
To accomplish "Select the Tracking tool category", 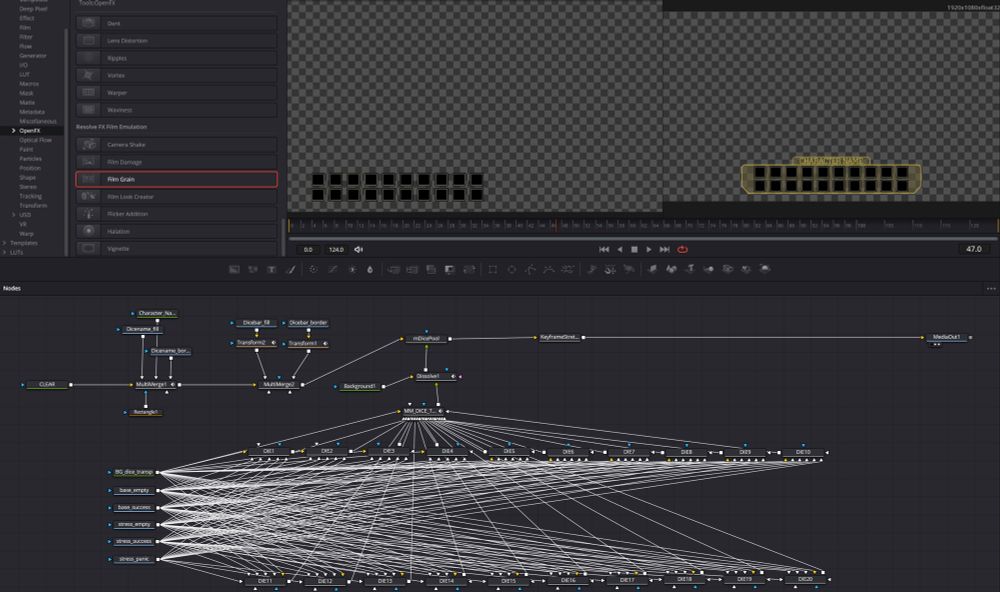I will tap(30, 196).
